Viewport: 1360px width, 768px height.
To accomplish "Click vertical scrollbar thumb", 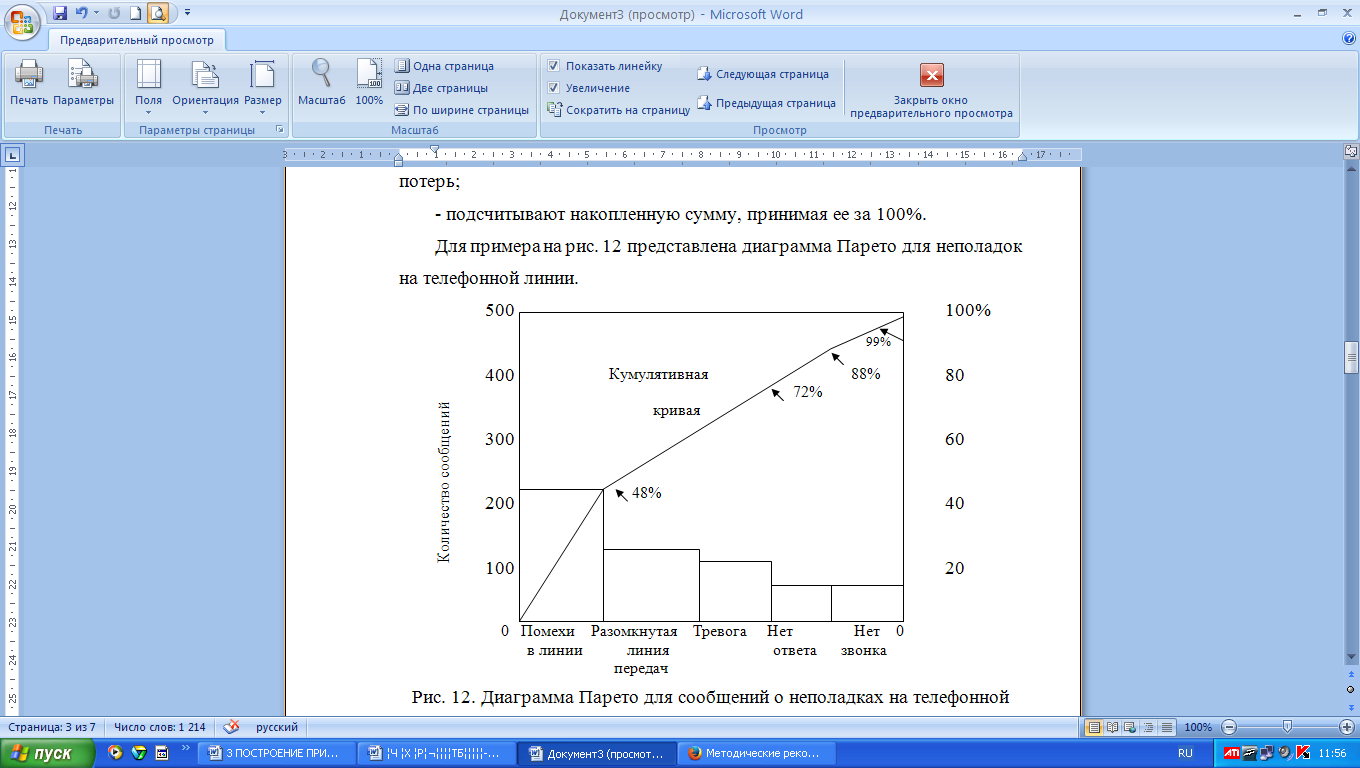I will click(1351, 356).
